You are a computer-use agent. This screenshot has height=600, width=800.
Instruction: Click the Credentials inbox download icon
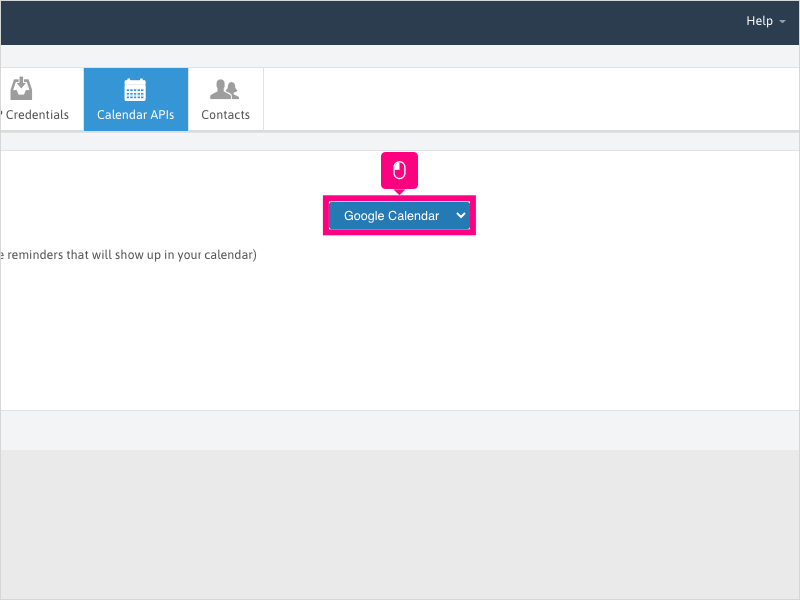click(x=21, y=88)
